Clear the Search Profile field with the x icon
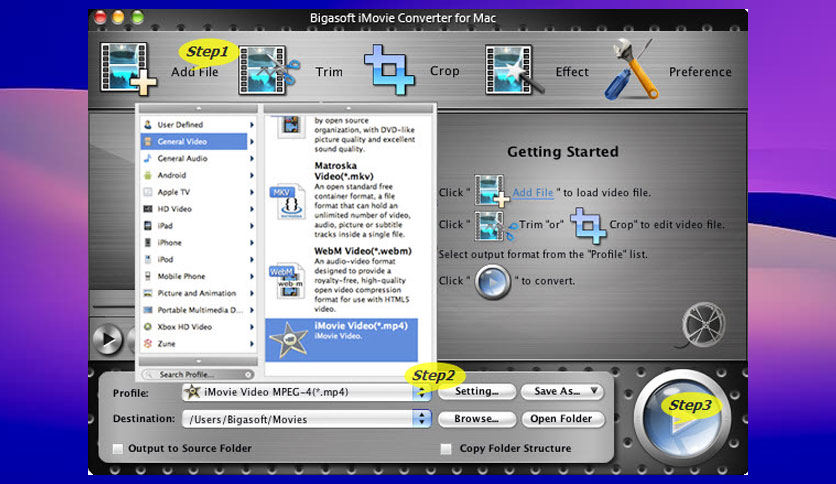Image resolution: width=836 pixels, height=484 pixels. [248, 374]
